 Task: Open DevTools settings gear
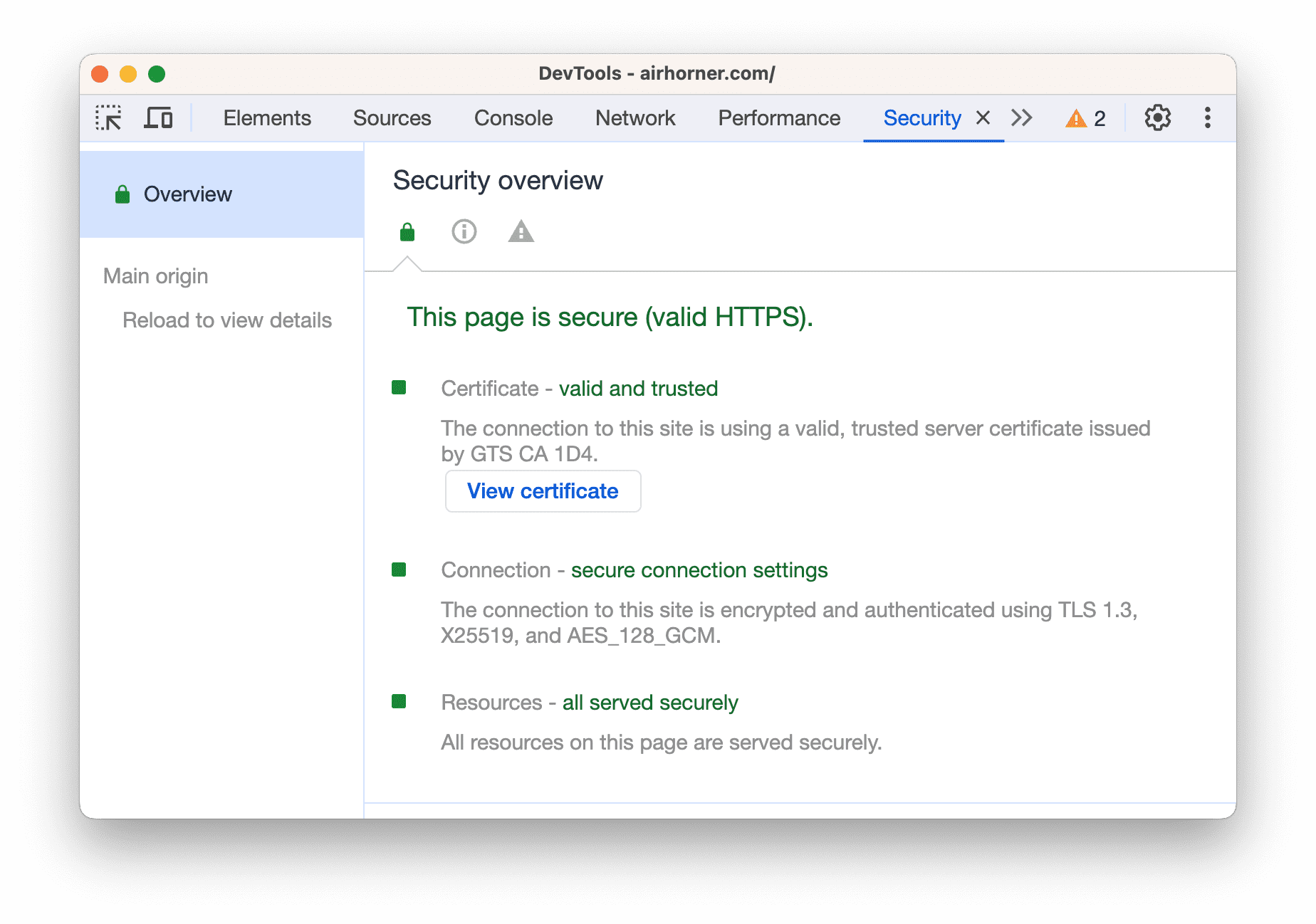[1157, 118]
